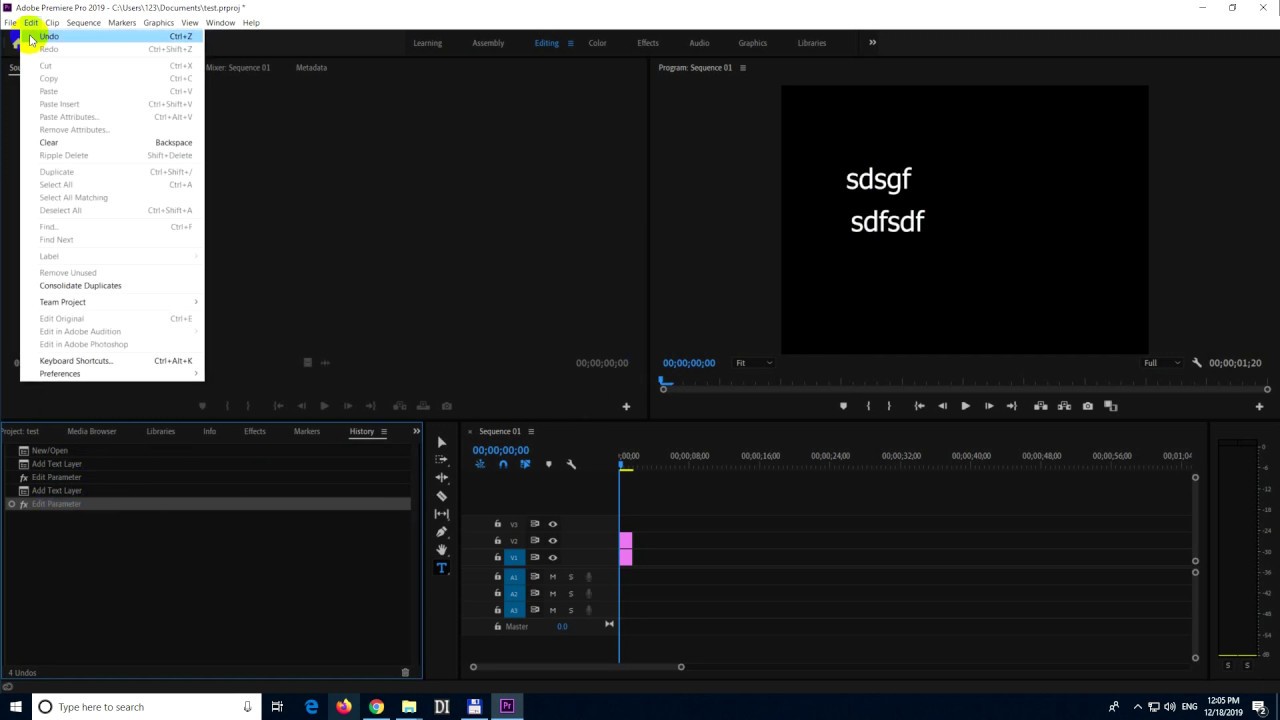Select the Track Select Forward tool
The width and height of the screenshot is (1280, 720).
(x=442, y=460)
